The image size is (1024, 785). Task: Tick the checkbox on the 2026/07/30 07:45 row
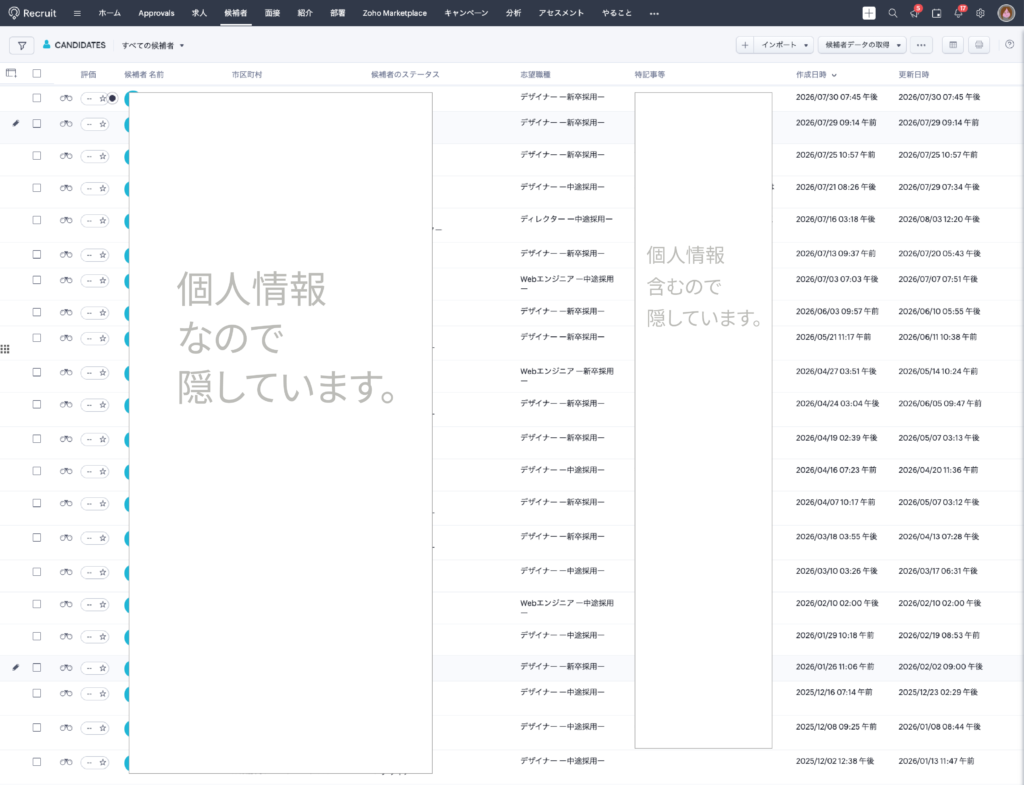(x=37, y=97)
